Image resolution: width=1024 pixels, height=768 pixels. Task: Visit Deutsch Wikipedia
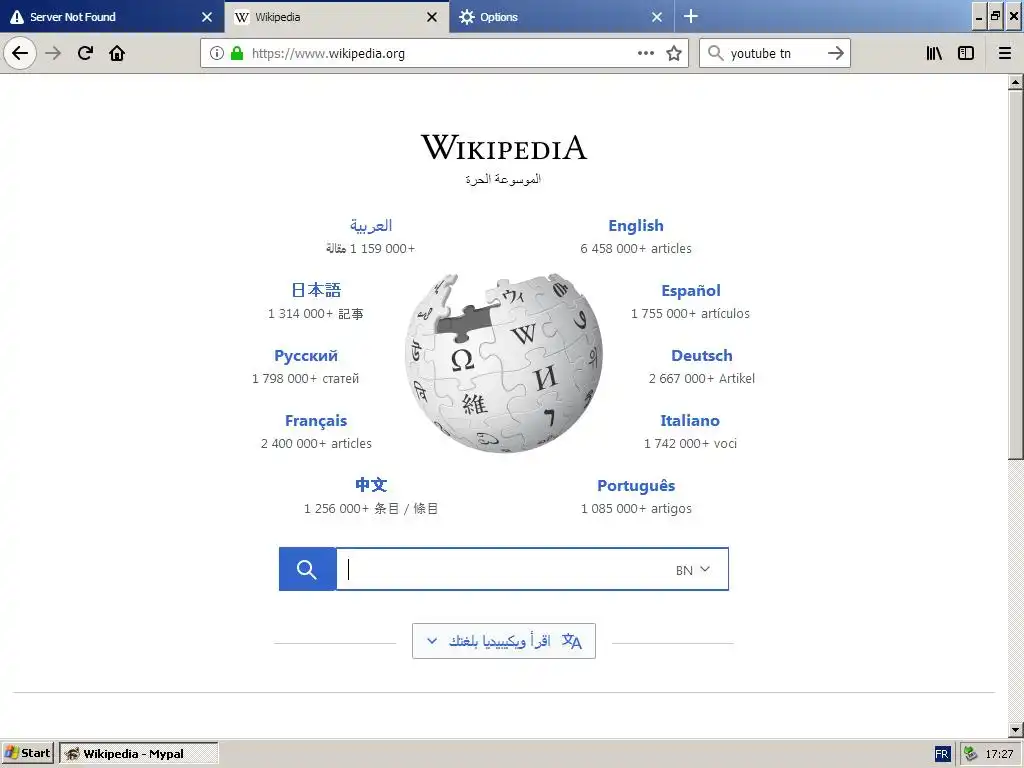tap(702, 356)
